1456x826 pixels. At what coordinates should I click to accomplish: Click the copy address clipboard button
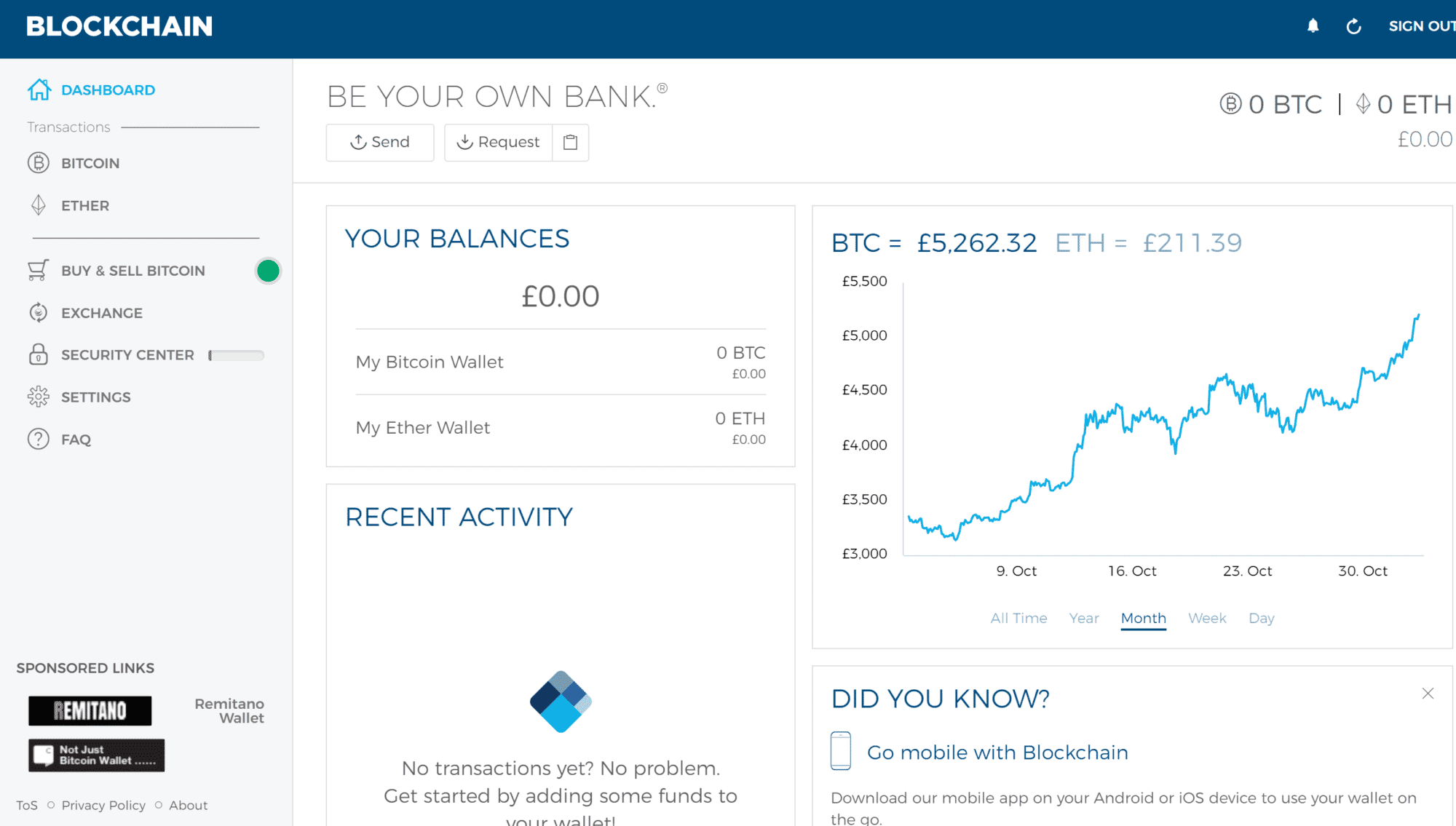click(x=571, y=142)
